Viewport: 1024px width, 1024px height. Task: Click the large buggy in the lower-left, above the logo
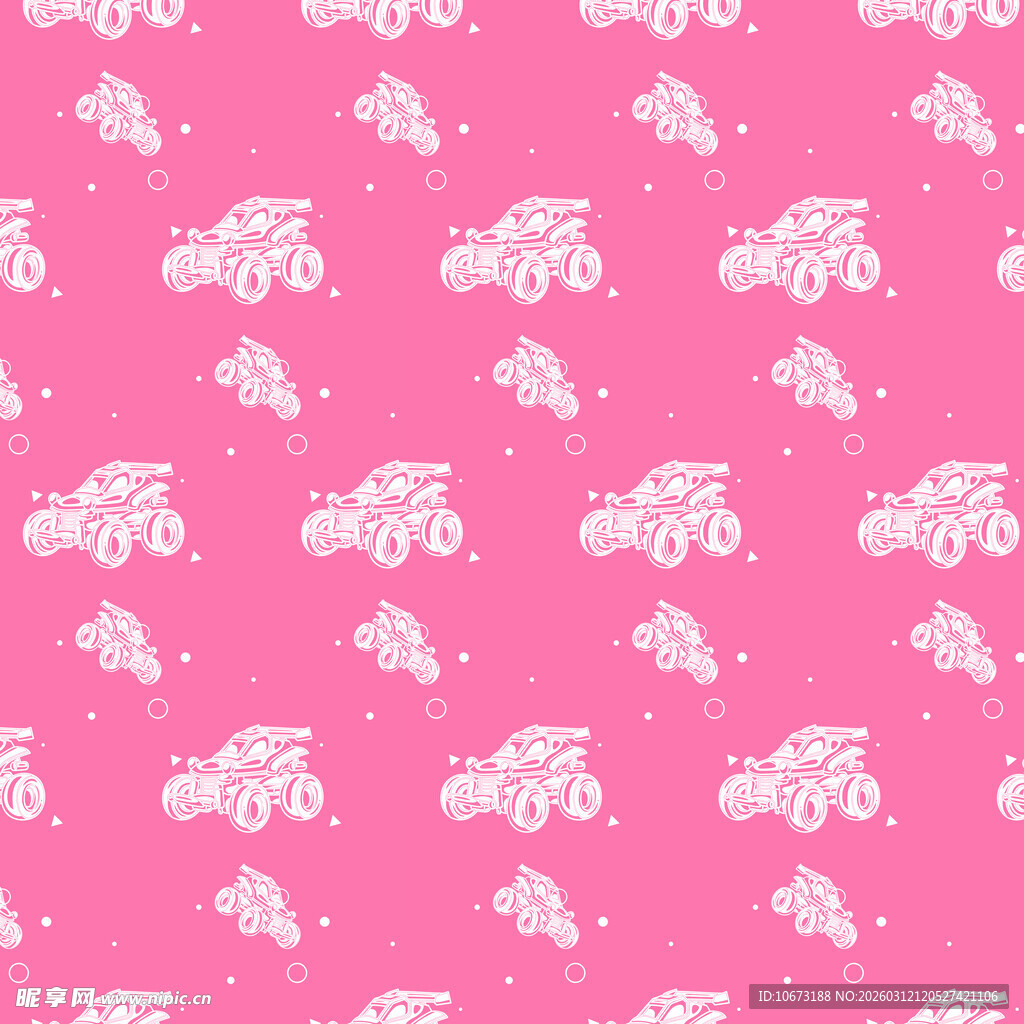[243, 779]
